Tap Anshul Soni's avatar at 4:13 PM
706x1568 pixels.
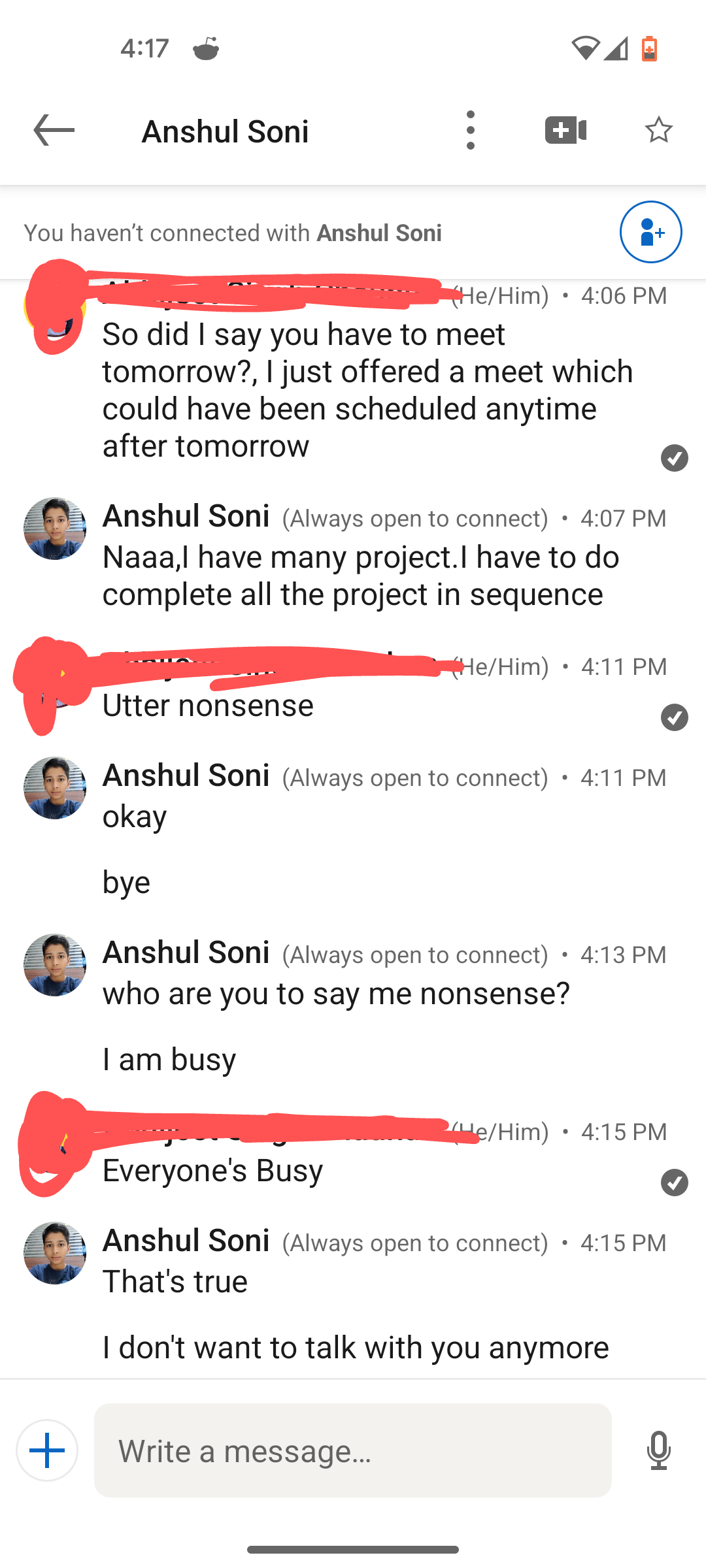pos(55,965)
